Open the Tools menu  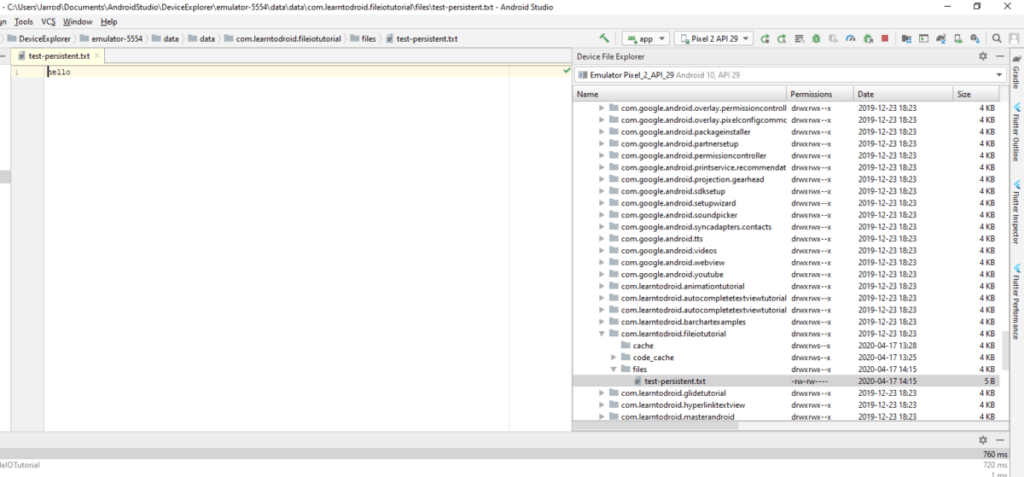pyautogui.click(x=24, y=21)
